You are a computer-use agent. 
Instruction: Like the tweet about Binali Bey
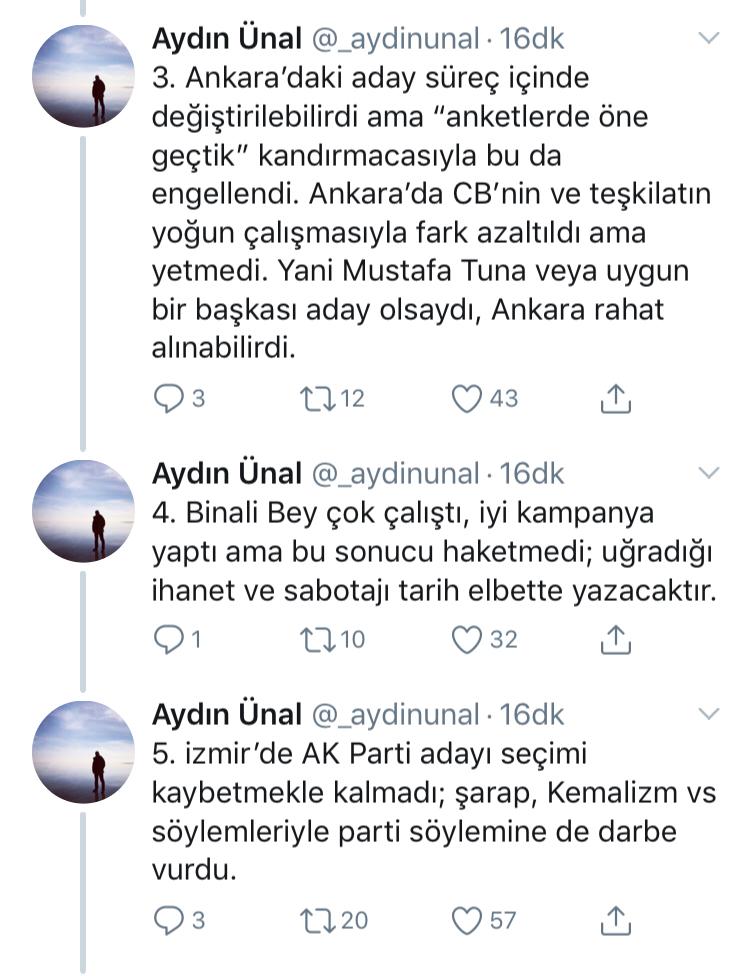[x=468, y=639]
